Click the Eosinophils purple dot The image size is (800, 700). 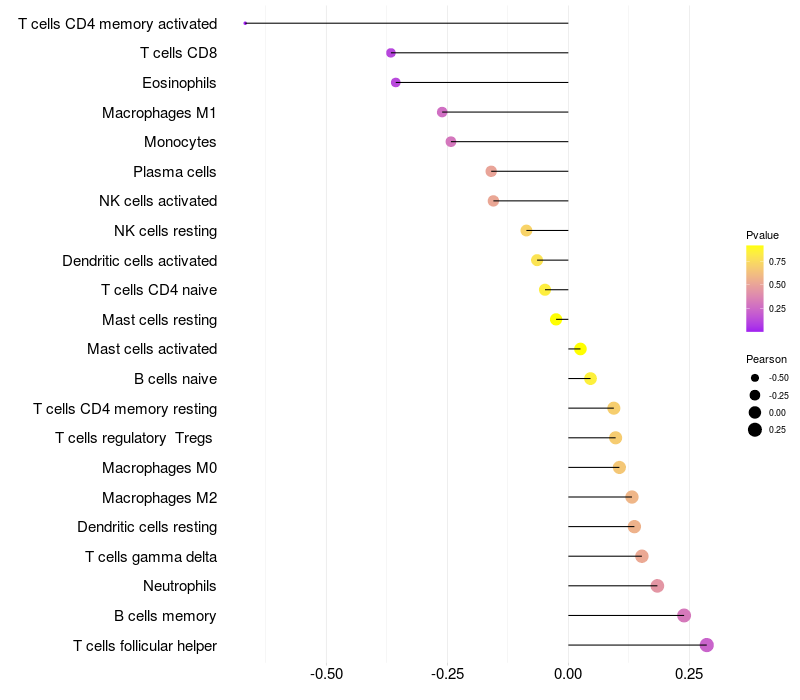396,82
